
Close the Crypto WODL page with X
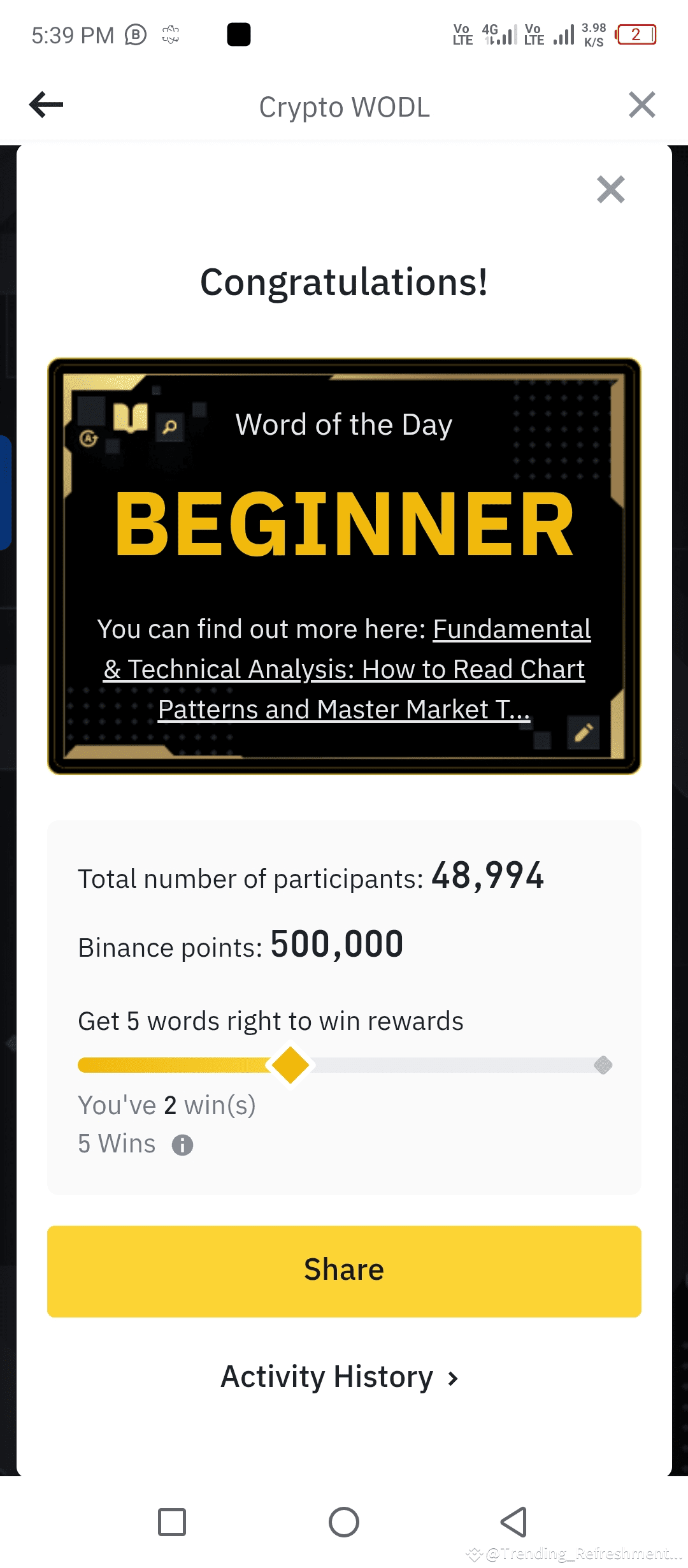click(641, 105)
